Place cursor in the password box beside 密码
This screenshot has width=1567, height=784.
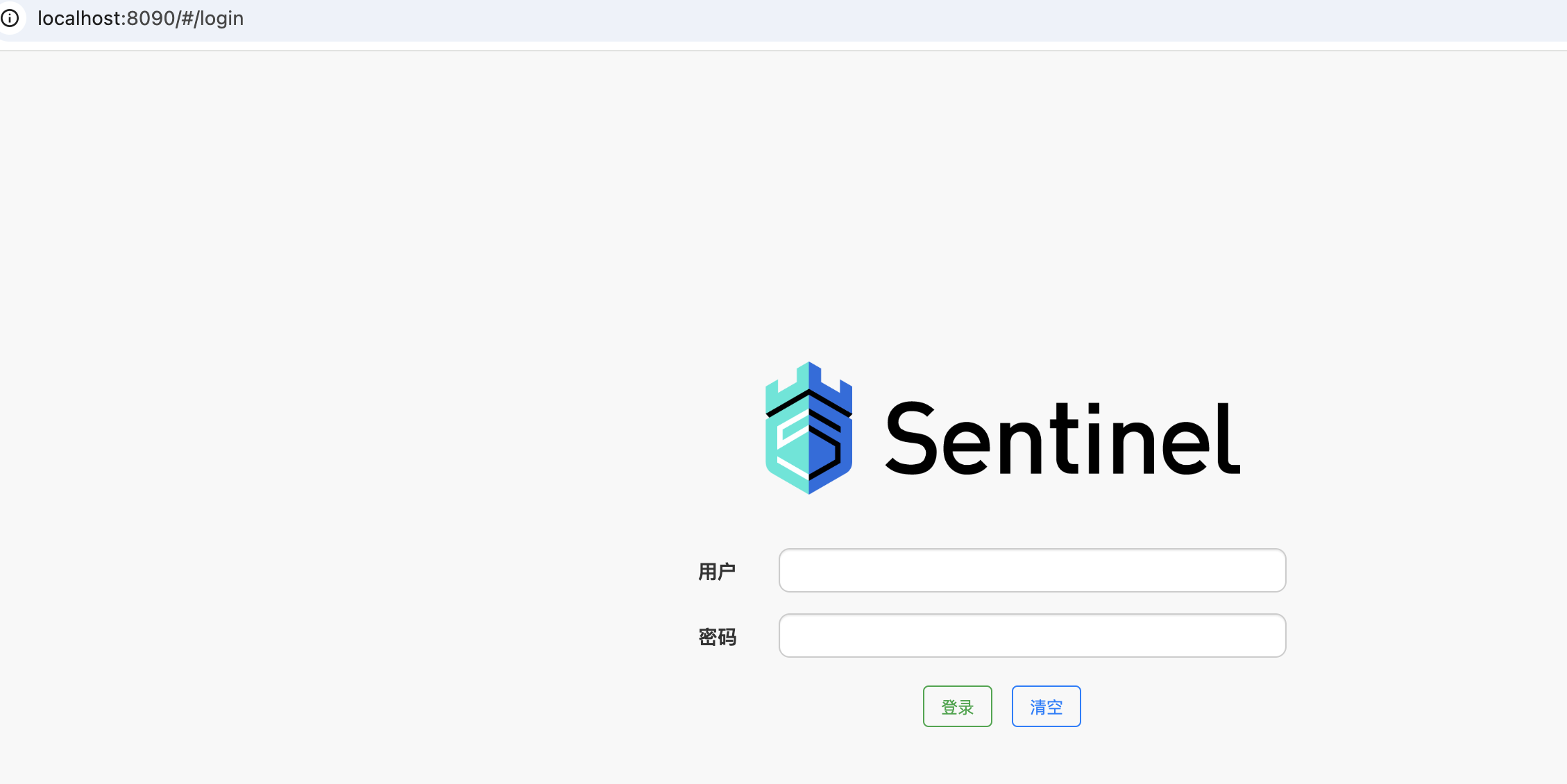pos(1032,636)
